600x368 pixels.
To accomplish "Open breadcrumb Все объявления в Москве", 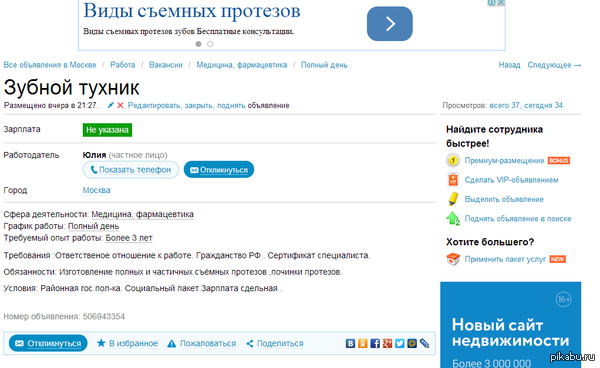I will click(50, 65).
